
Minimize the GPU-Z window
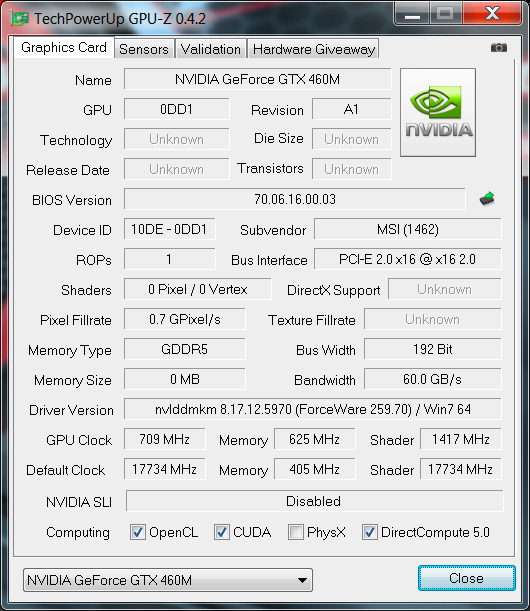[x=412, y=13]
